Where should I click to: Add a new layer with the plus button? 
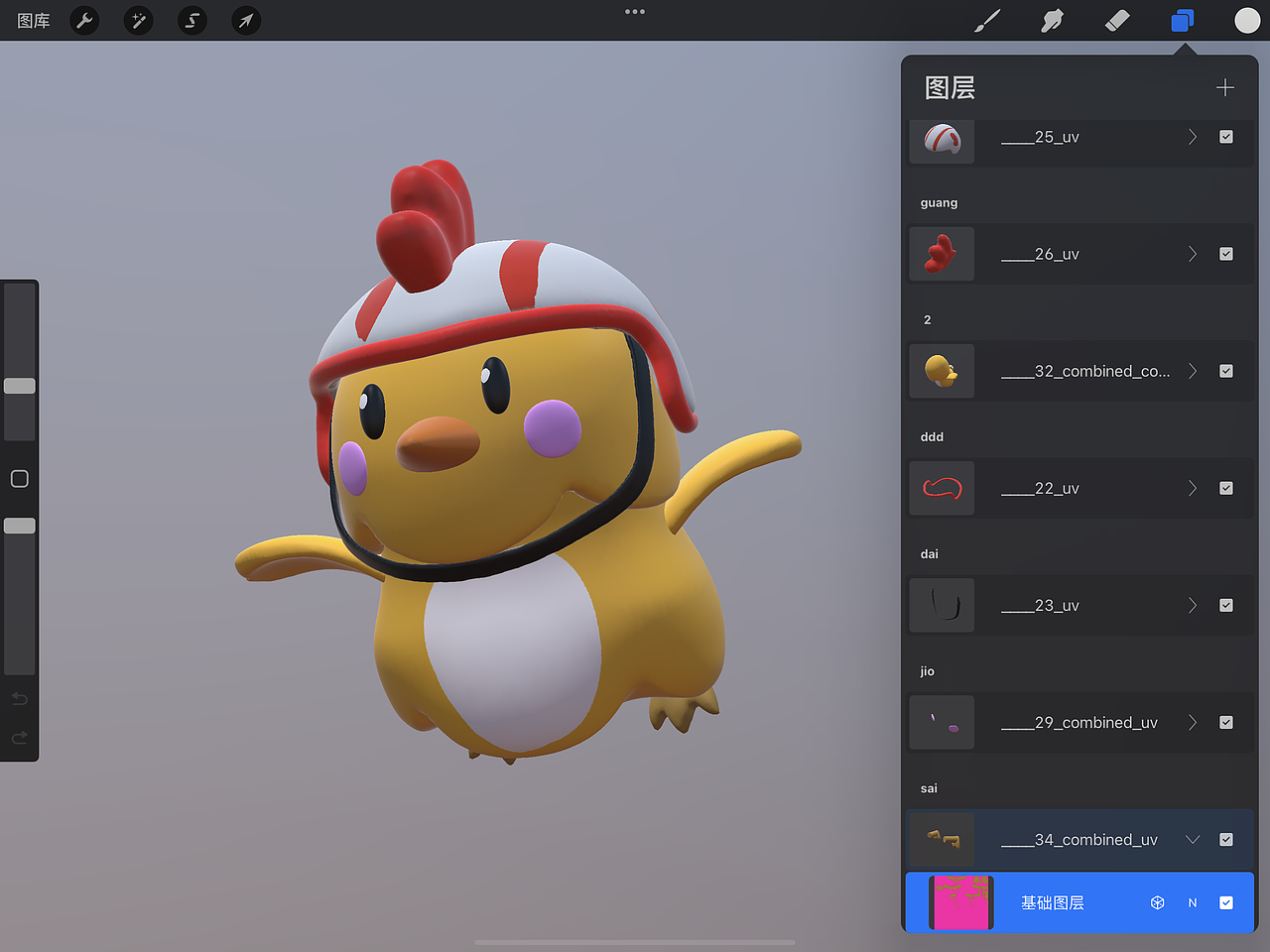[1225, 87]
